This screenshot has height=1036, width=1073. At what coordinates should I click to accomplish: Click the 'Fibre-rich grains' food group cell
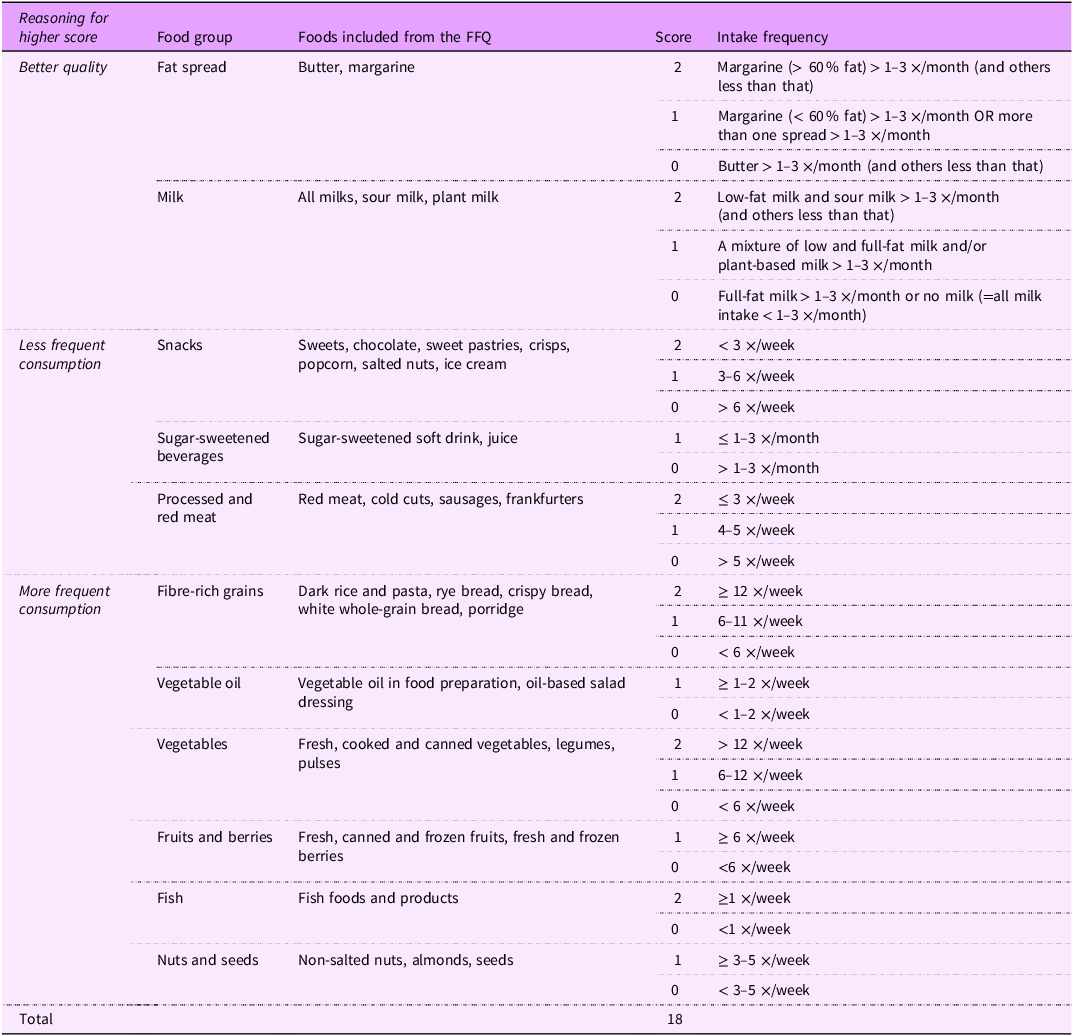click(210, 591)
